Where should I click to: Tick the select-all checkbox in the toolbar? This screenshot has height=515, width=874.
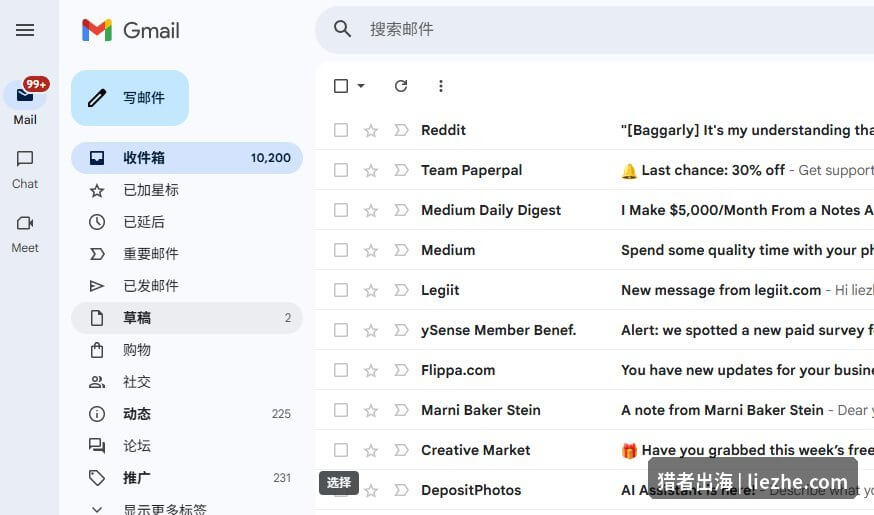pos(341,86)
